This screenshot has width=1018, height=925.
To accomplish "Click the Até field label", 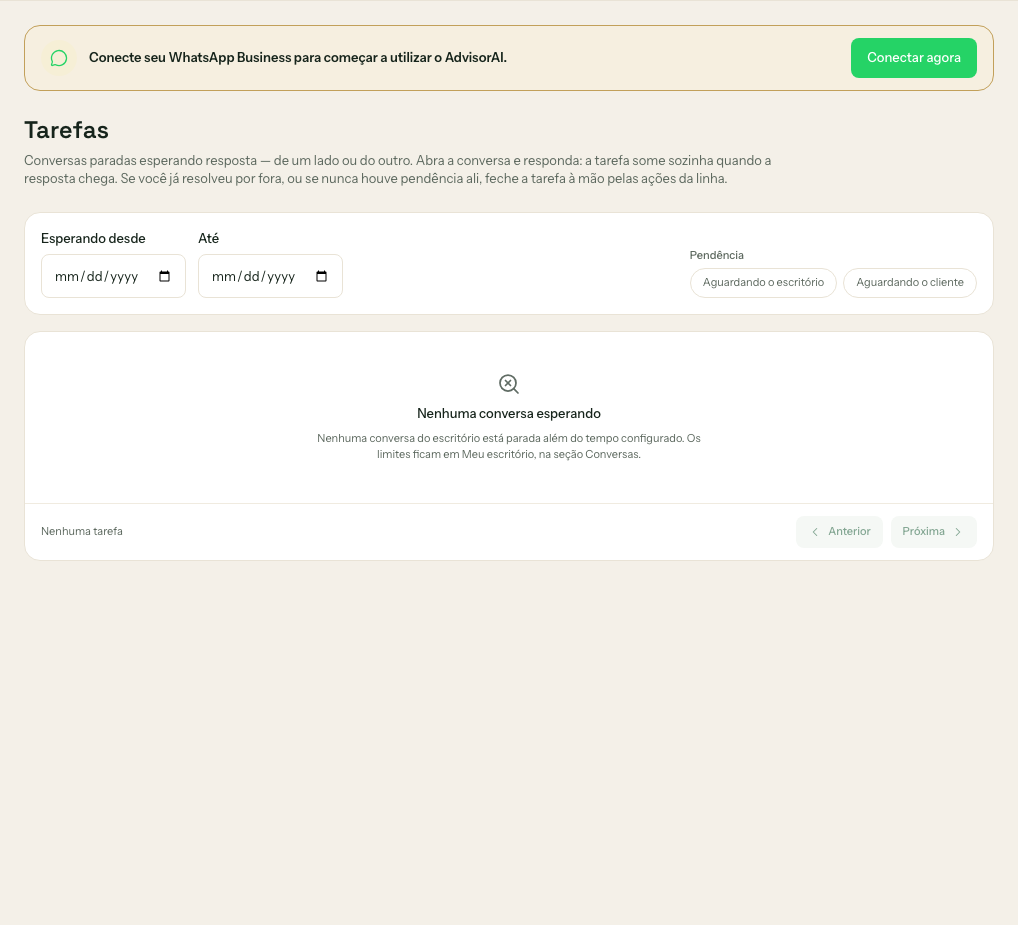I will (208, 238).
